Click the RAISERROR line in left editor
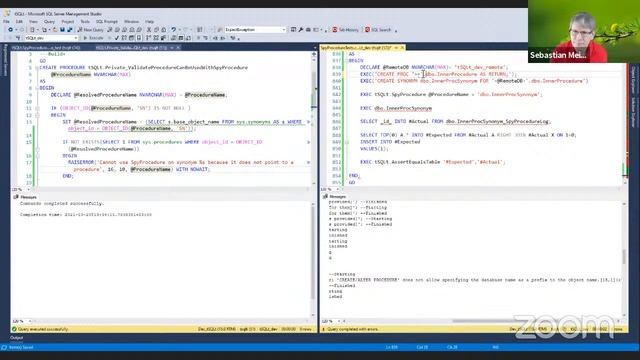Viewport: 640px width, 360px height. (180, 162)
